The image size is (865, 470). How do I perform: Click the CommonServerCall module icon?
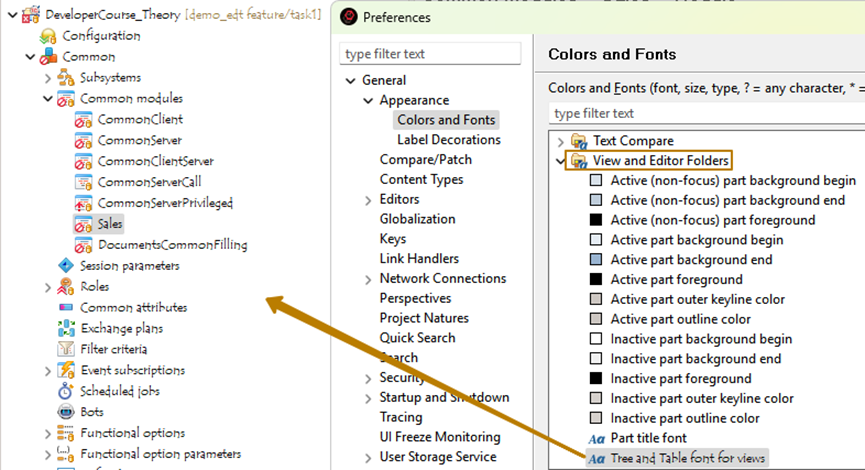(x=84, y=182)
